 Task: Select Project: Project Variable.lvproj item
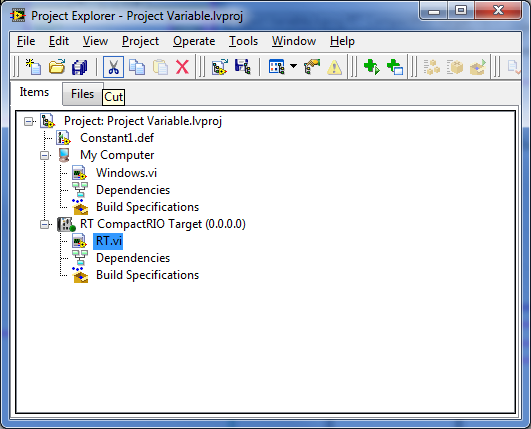143,121
